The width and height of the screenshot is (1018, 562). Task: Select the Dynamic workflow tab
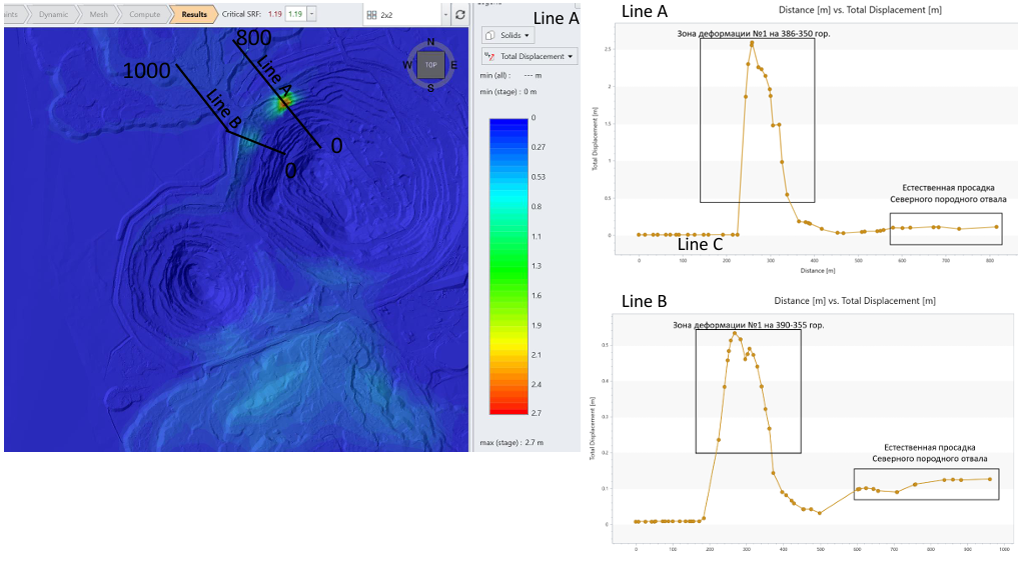(52, 15)
